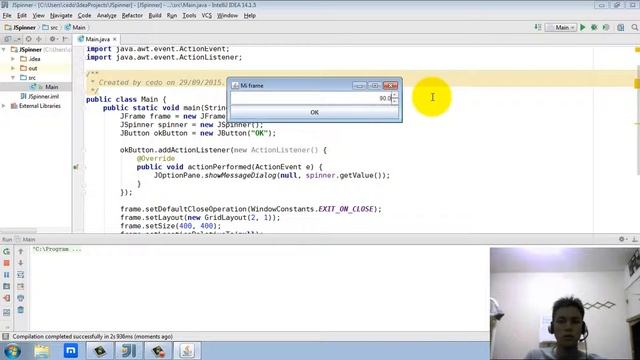Switch to IntelliJ IDEA taskbar icon
Image resolution: width=640 pixels, height=360 pixels.
(129, 351)
